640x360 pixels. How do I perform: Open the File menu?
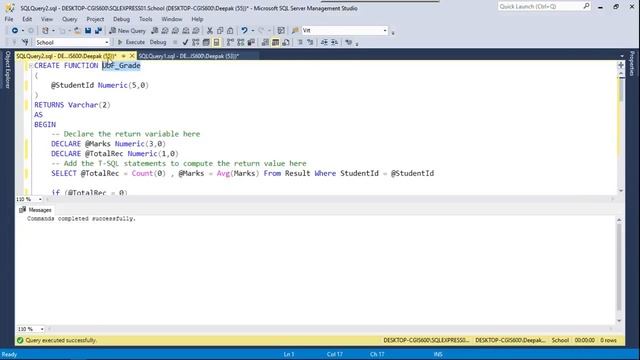(x=9, y=19)
